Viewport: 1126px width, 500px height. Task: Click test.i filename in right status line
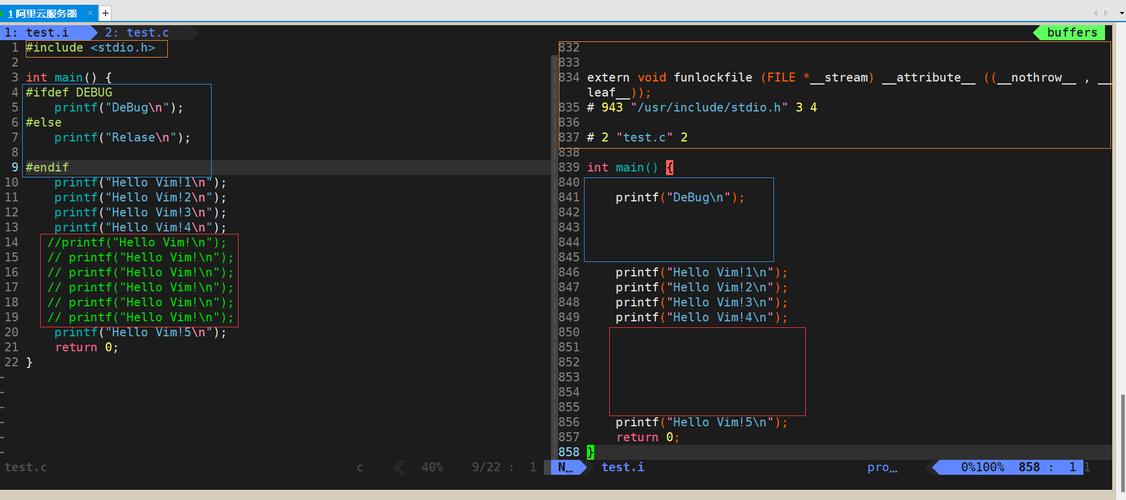[623, 468]
